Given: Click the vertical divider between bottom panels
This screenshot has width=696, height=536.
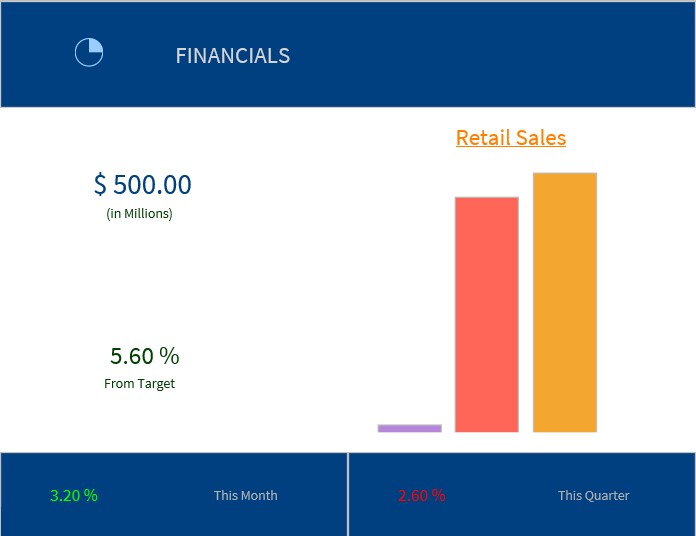Looking at the screenshot, I should click(348, 494).
